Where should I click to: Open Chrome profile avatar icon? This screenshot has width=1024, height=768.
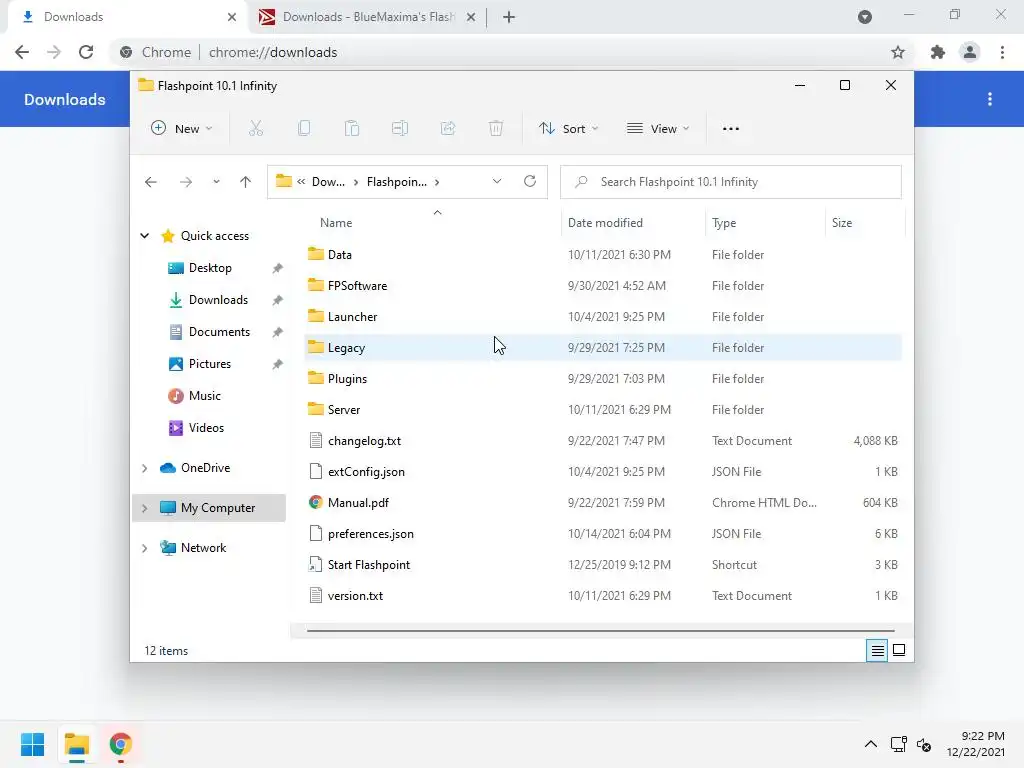(x=970, y=52)
